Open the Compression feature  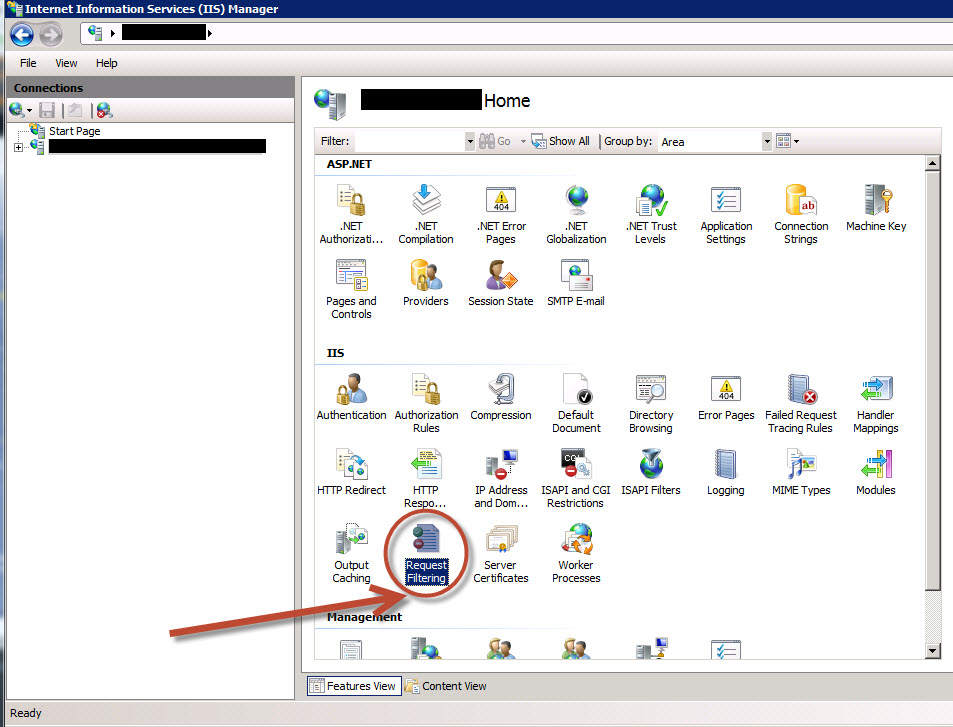pos(501,397)
